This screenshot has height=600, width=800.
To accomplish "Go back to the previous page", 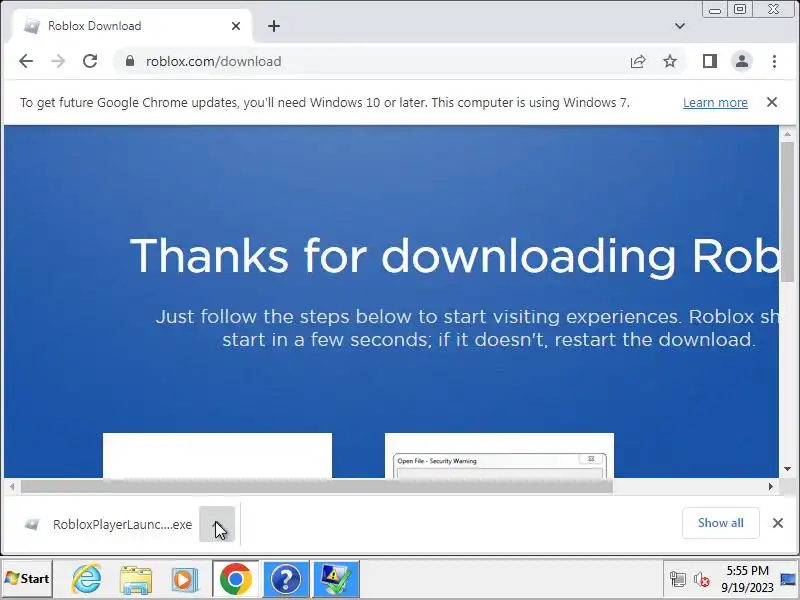I will pos(26,61).
